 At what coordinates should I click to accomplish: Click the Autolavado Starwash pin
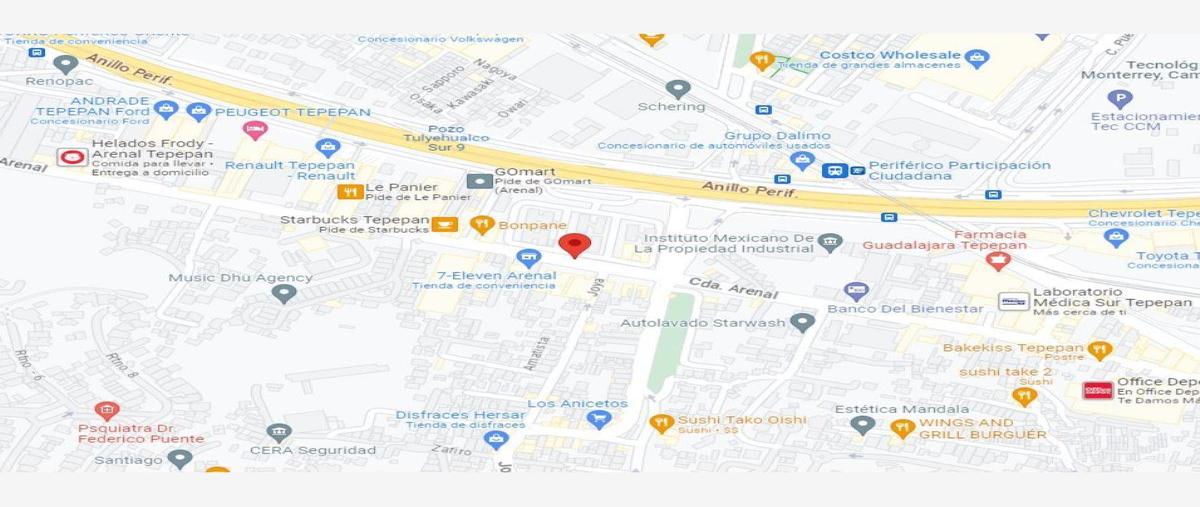point(802,322)
